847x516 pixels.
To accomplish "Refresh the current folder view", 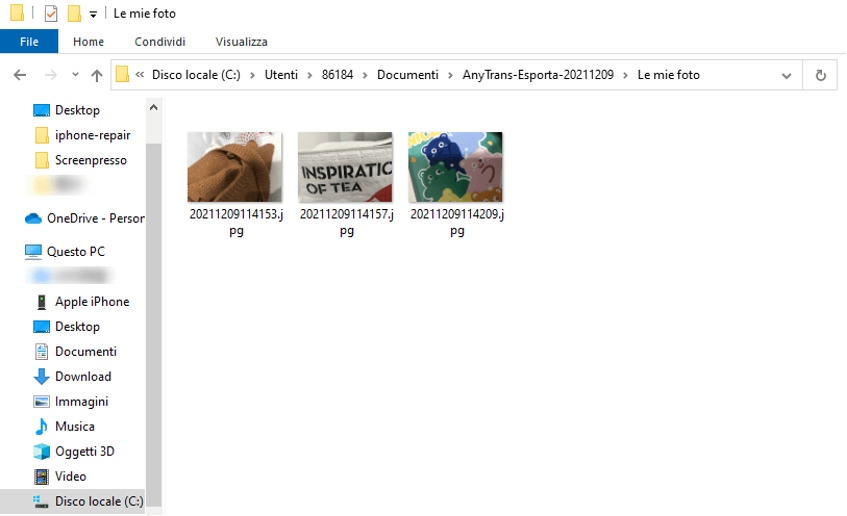I will pyautogui.click(x=820, y=75).
